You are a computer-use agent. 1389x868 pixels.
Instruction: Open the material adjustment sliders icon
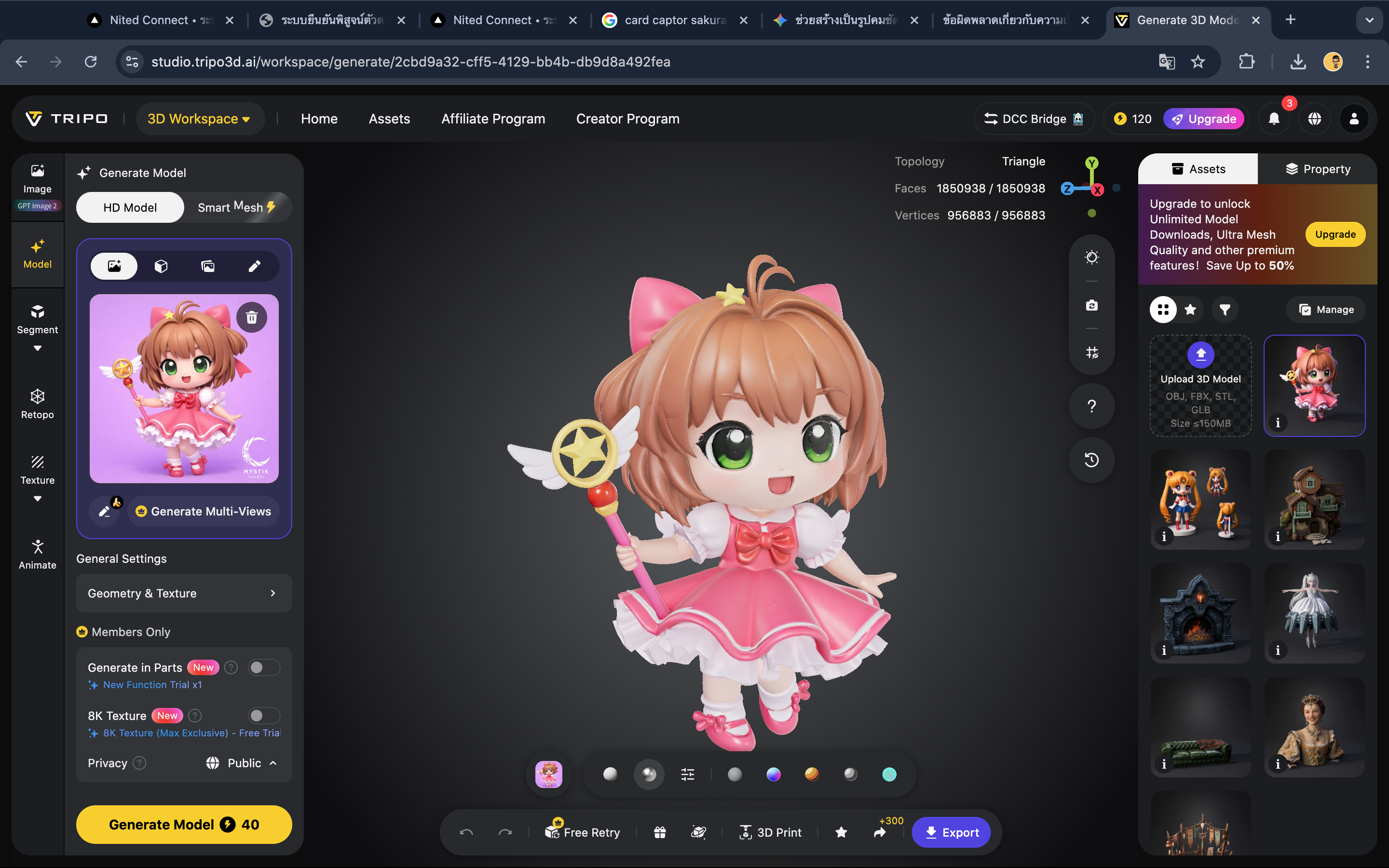[688, 774]
